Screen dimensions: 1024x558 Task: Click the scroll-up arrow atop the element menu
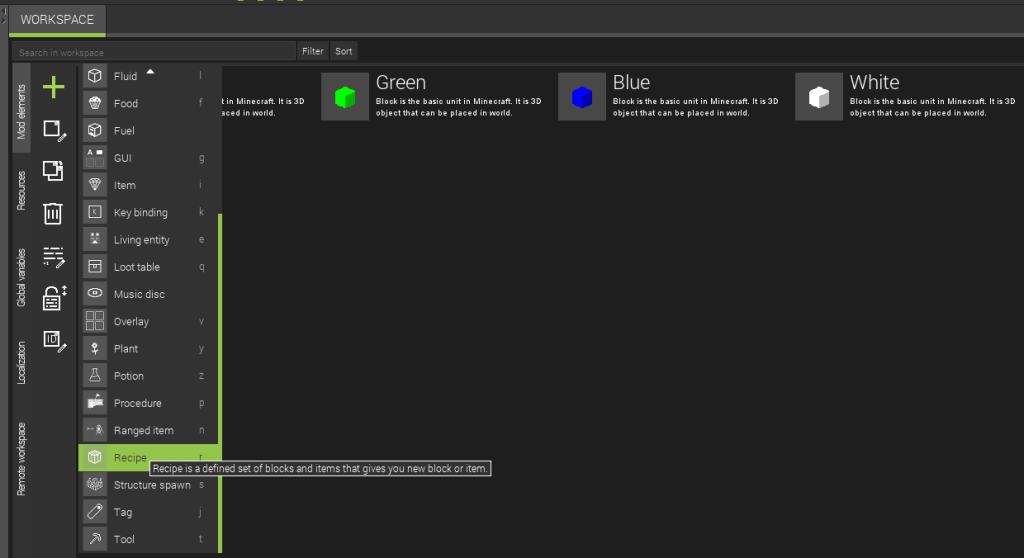click(x=150, y=71)
